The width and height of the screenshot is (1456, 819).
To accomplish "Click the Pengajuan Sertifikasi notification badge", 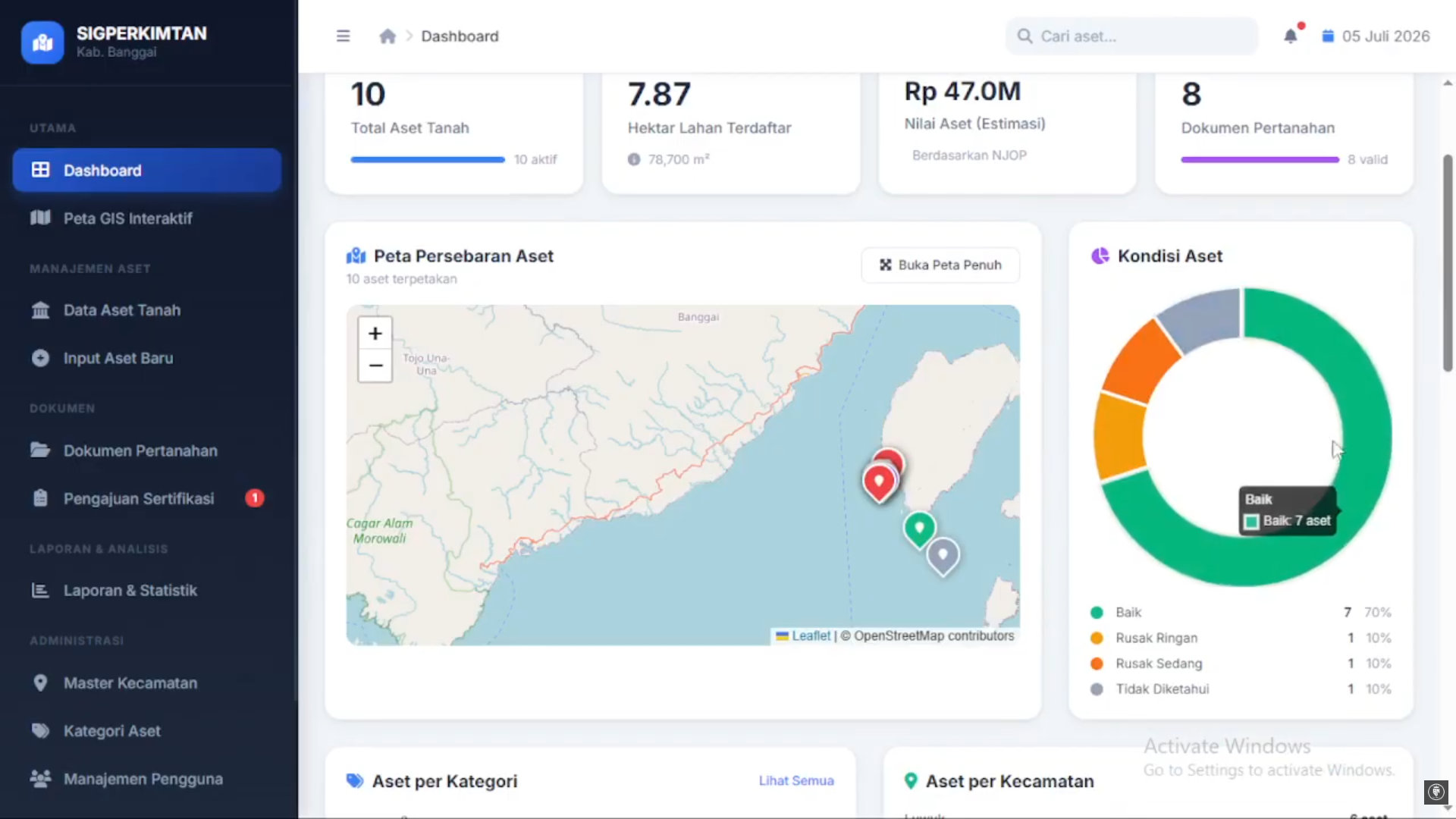I will (x=255, y=498).
